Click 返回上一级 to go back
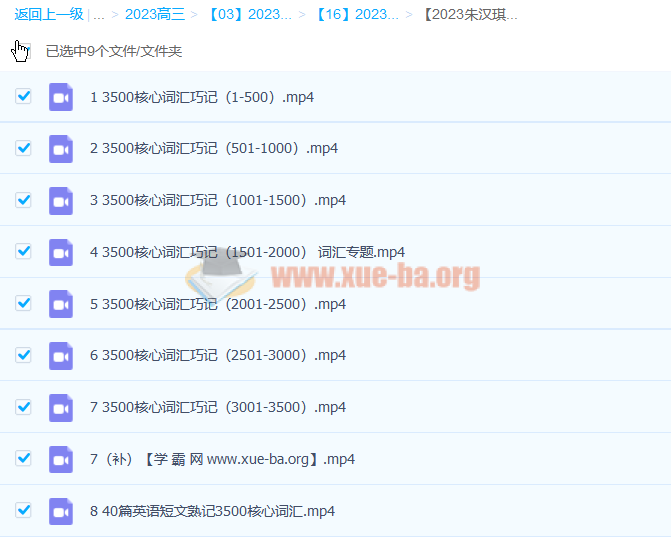 pos(49,15)
